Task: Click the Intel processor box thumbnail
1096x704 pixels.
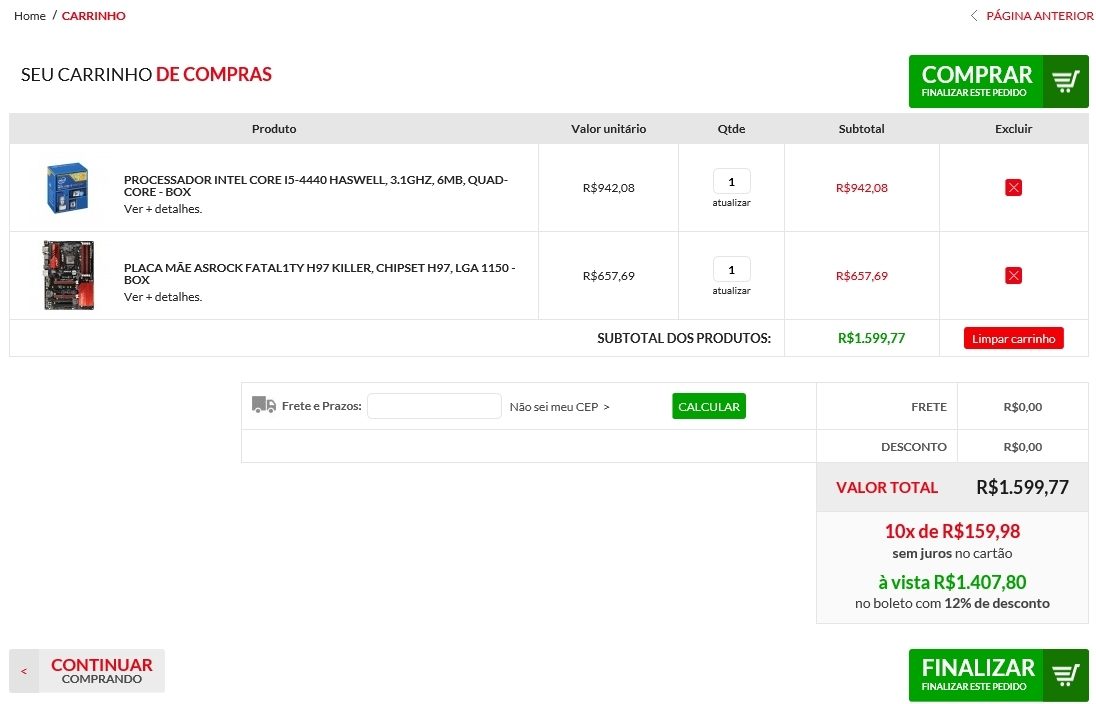Action: coord(68,187)
